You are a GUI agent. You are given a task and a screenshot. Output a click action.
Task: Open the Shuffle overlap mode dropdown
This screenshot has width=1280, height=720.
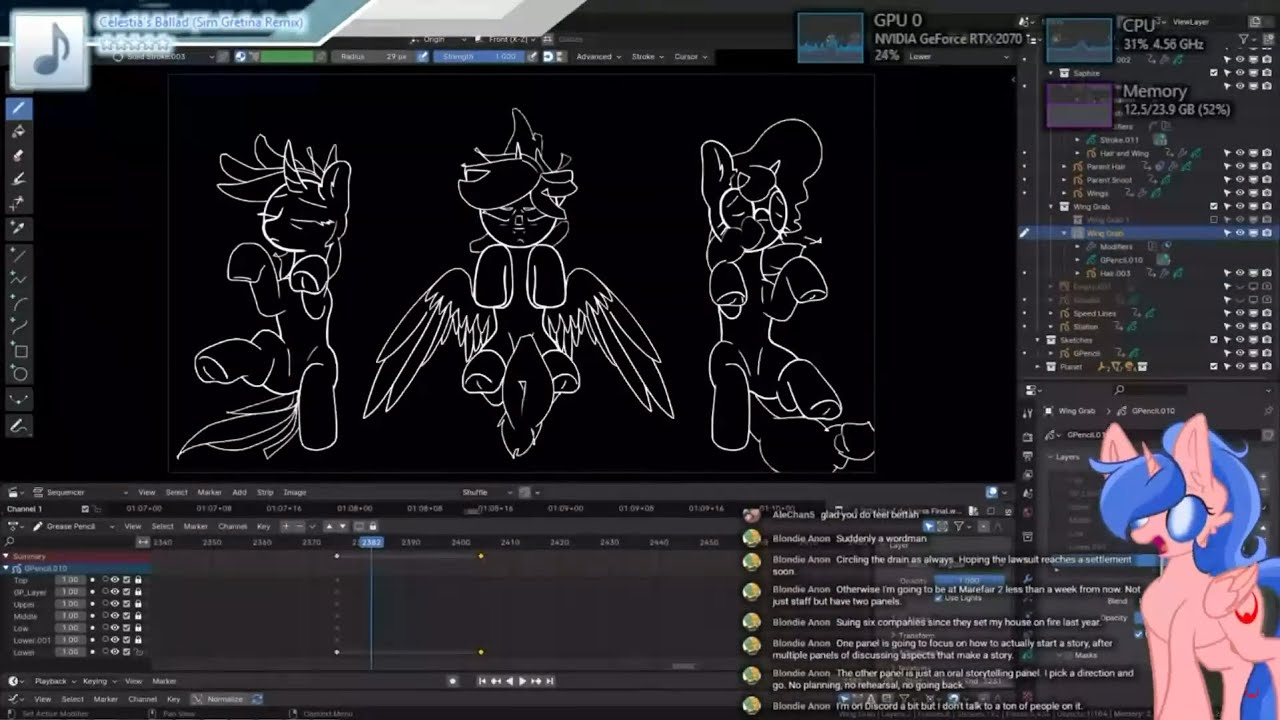(x=487, y=492)
